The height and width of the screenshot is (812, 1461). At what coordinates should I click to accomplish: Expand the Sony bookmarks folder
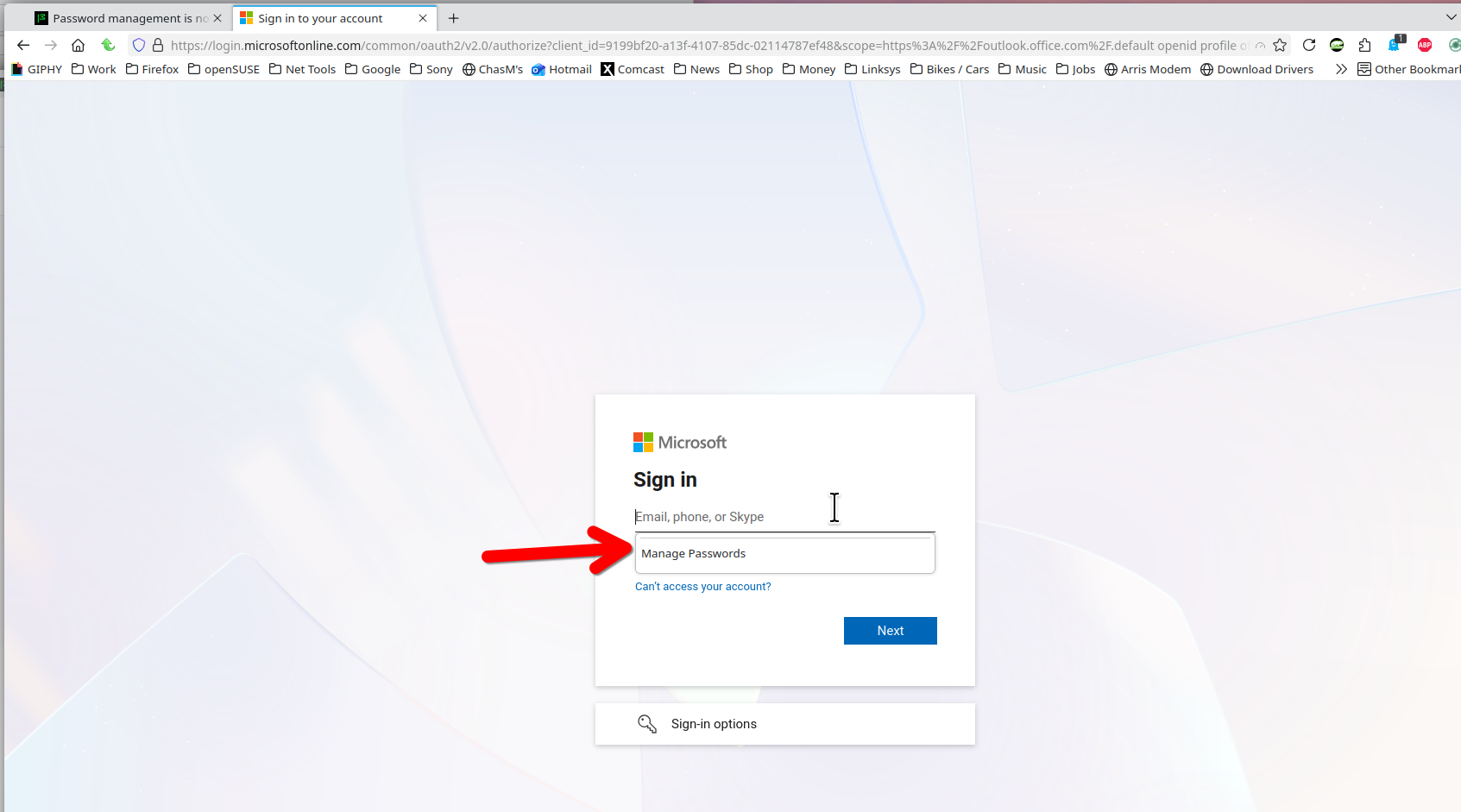tap(431, 69)
